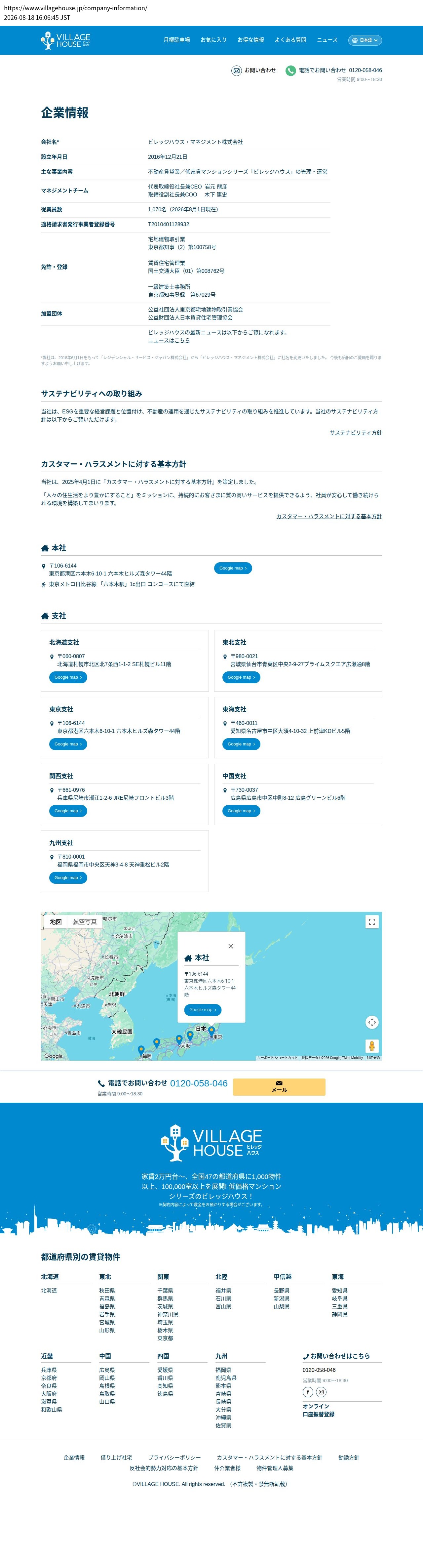The width and height of the screenshot is (423, 1568).
Task: Open map camera controls button
Action: coord(372,1022)
